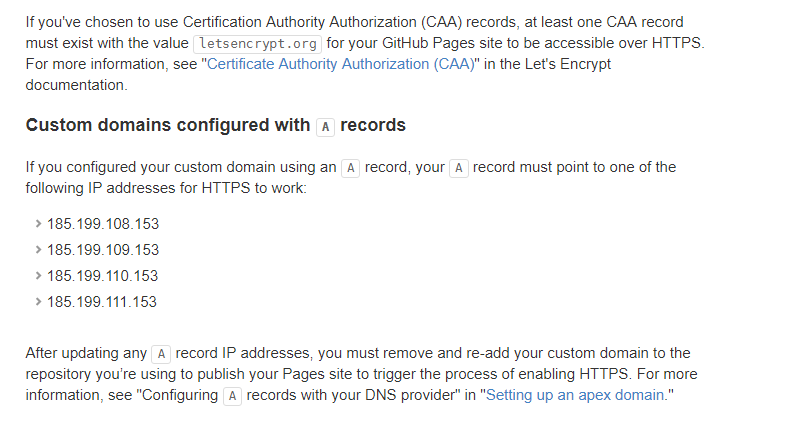Click the IP address 185.199.109.153

(x=103, y=250)
